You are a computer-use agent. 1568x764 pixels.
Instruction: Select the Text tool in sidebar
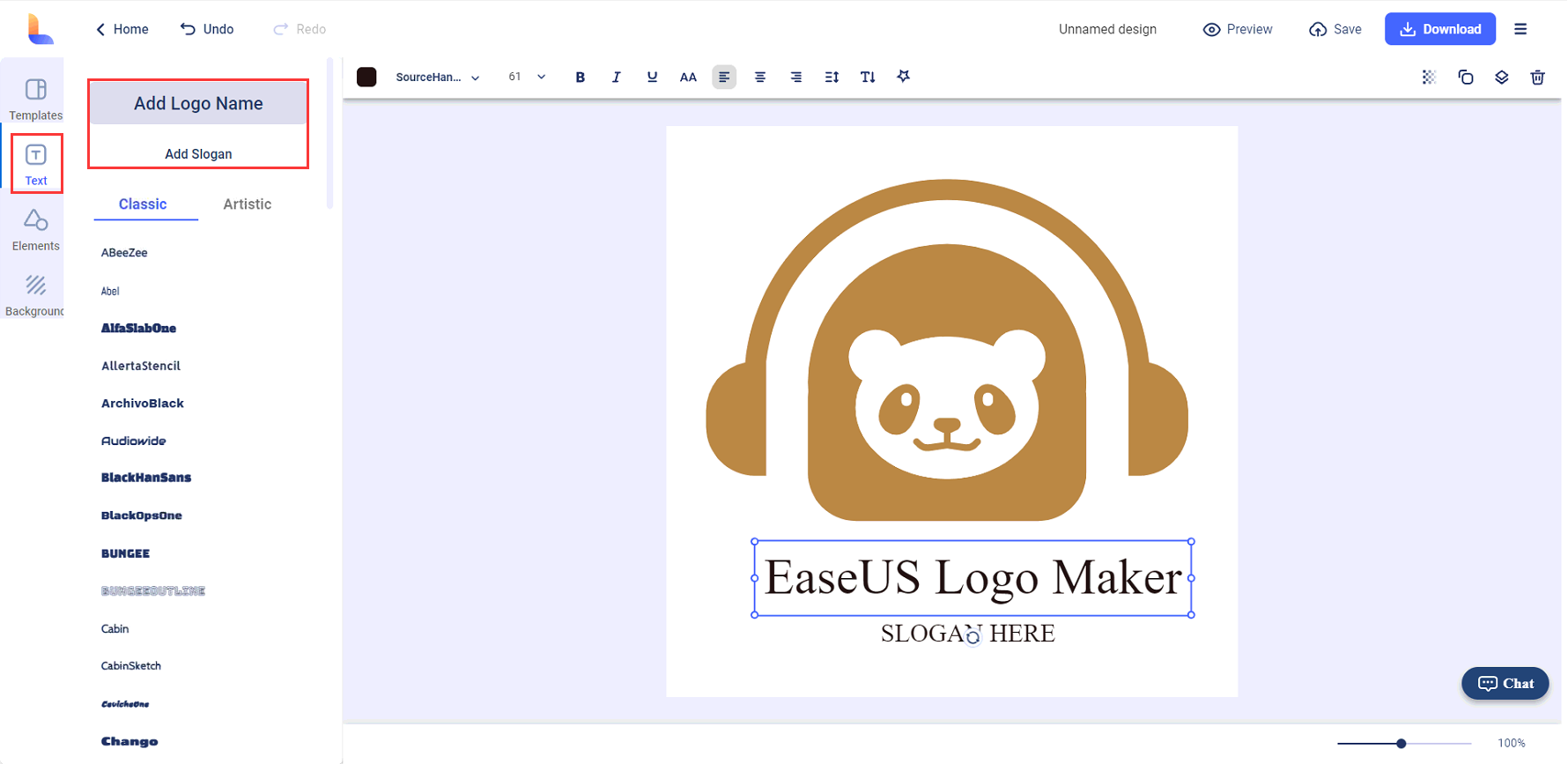(36, 164)
